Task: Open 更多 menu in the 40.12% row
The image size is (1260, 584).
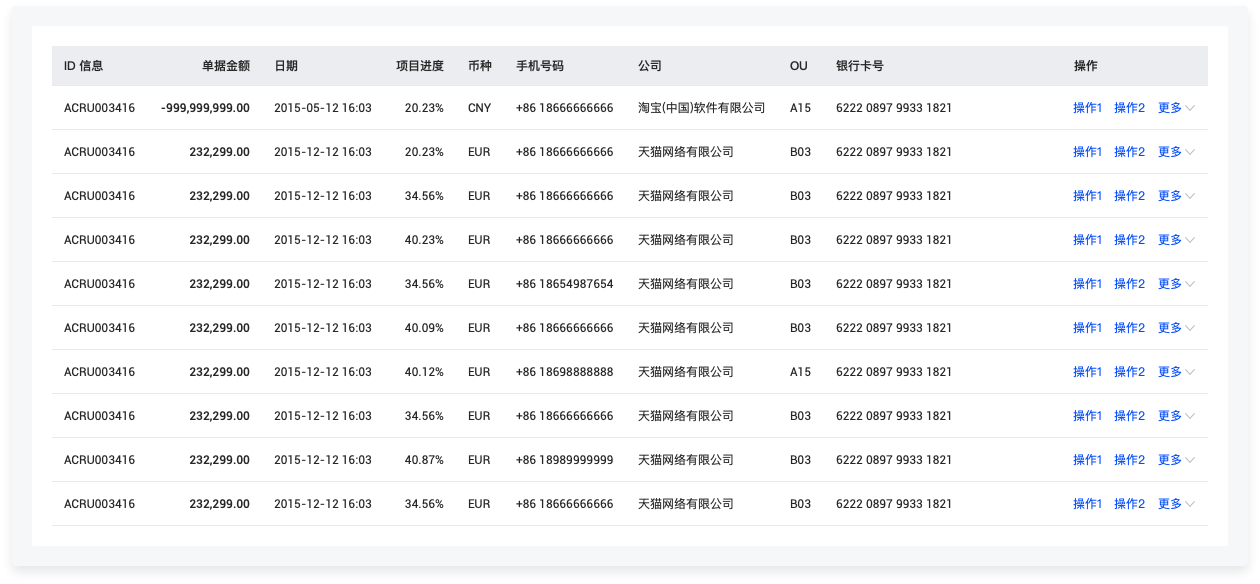Action: click(x=1176, y=372)
